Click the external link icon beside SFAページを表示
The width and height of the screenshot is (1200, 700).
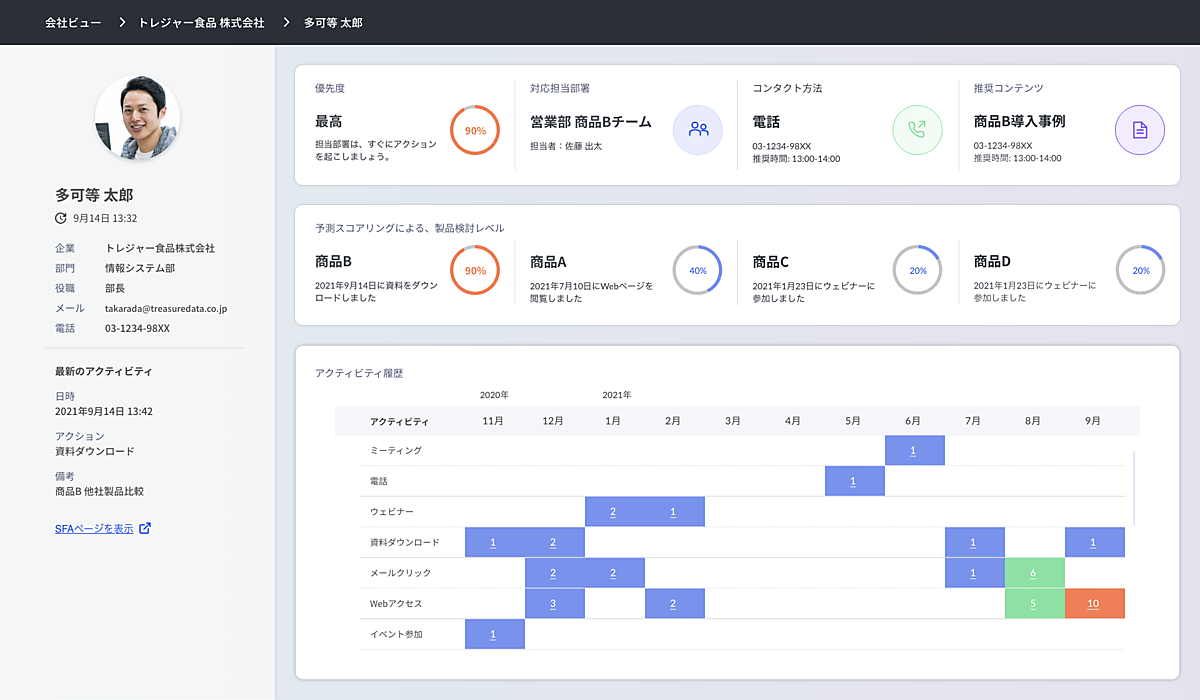[145, 528]
